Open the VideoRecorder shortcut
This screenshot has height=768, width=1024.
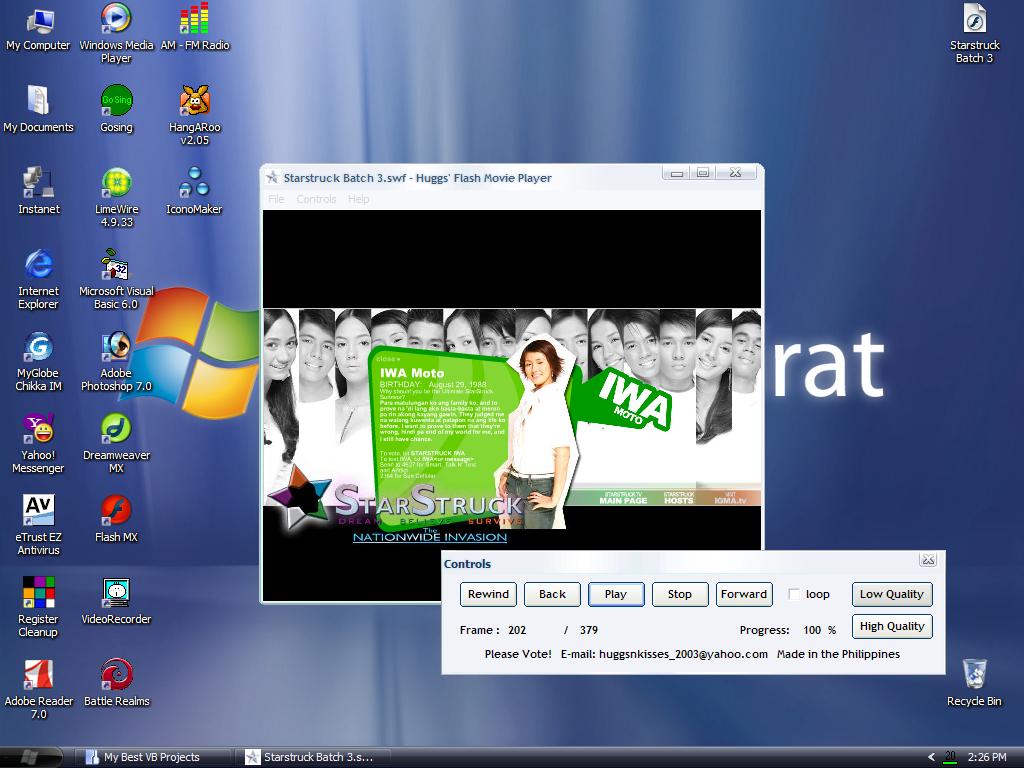point(116,593)
